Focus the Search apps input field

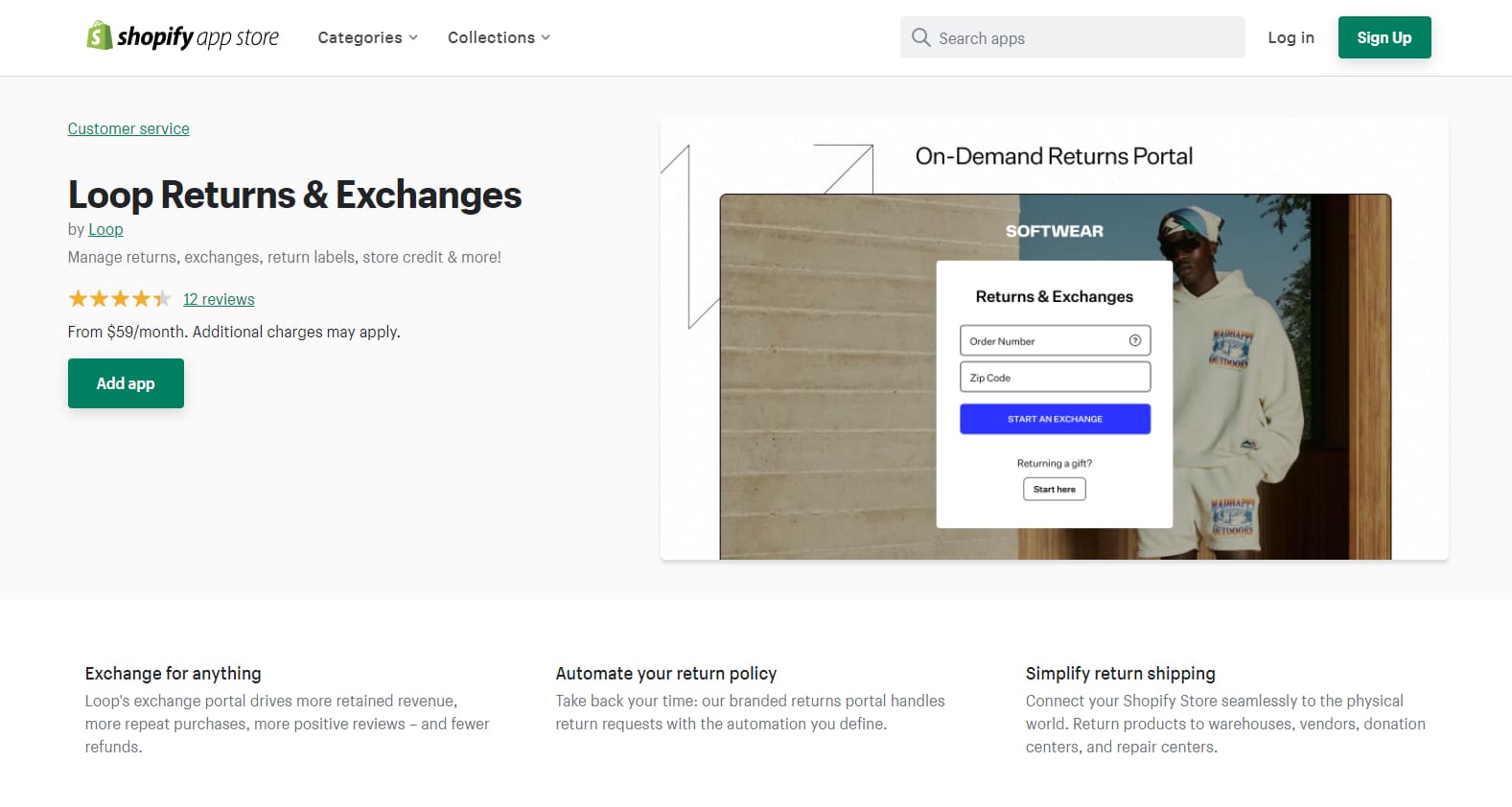tap(1072, 37)
